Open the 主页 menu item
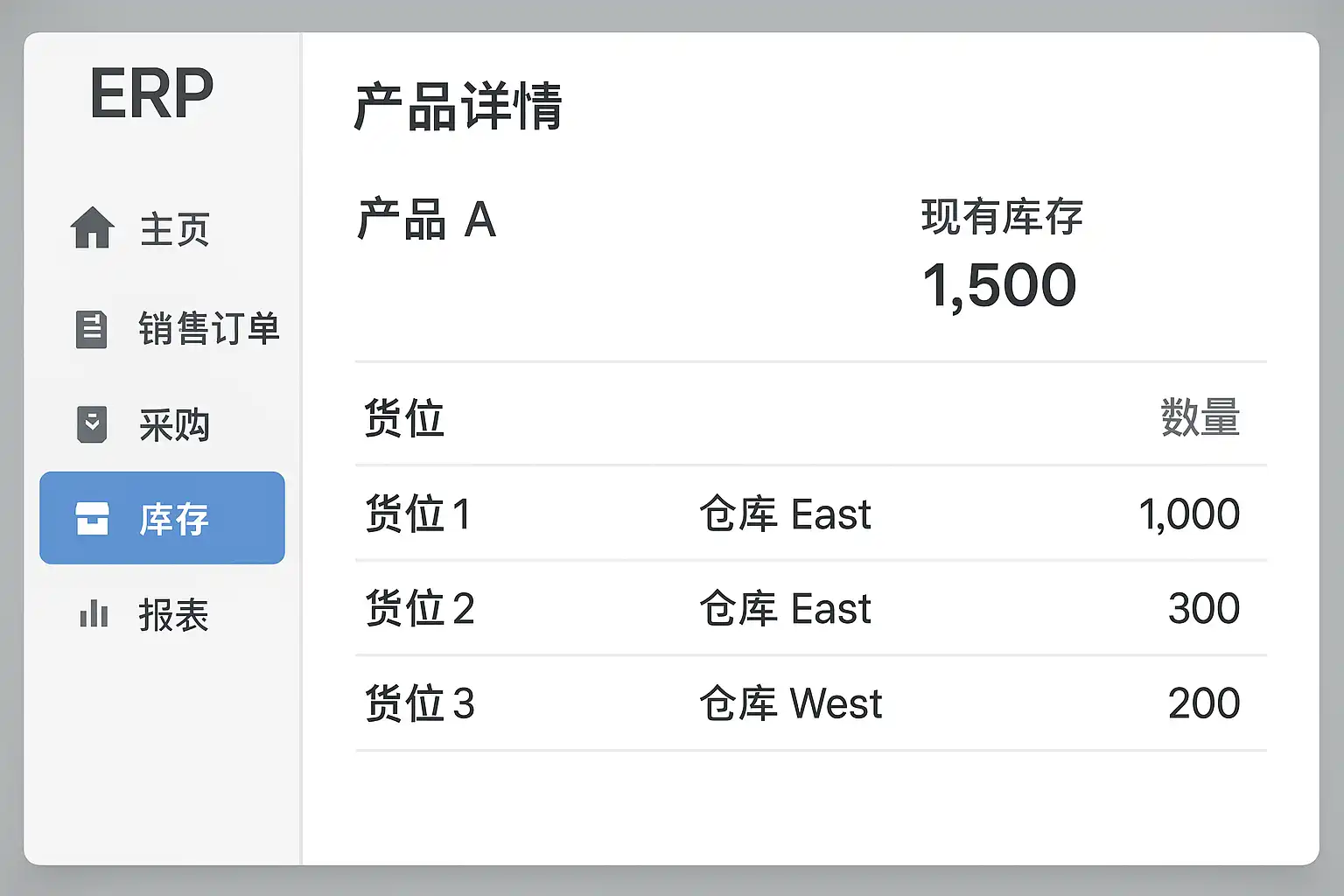The width and height of the screenshot is (1344, 896). (x=174, y=229)
